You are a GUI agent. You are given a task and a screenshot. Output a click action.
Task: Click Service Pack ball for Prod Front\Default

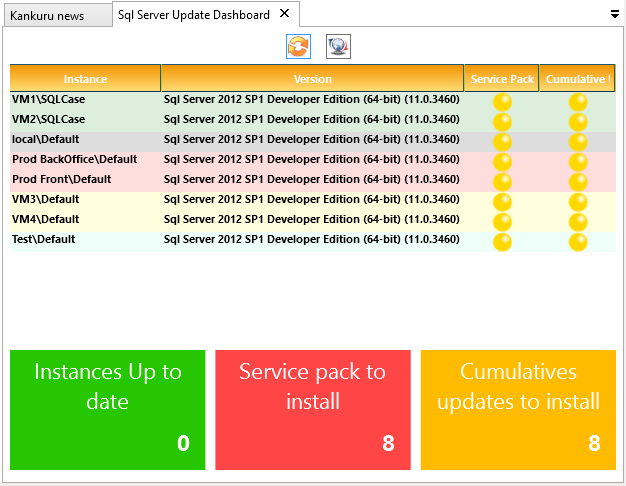click(x=502, y=182)
